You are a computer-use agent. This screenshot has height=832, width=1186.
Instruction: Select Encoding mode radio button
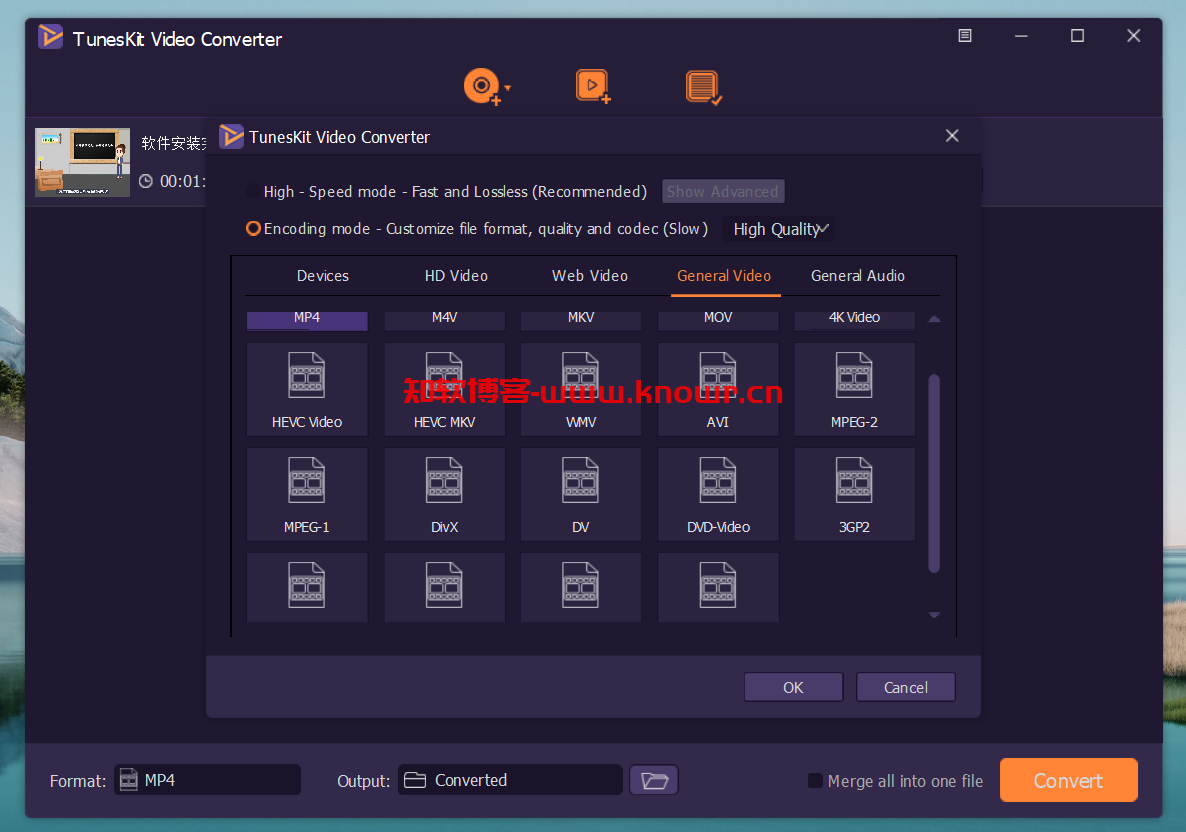(x=253, y=228)
